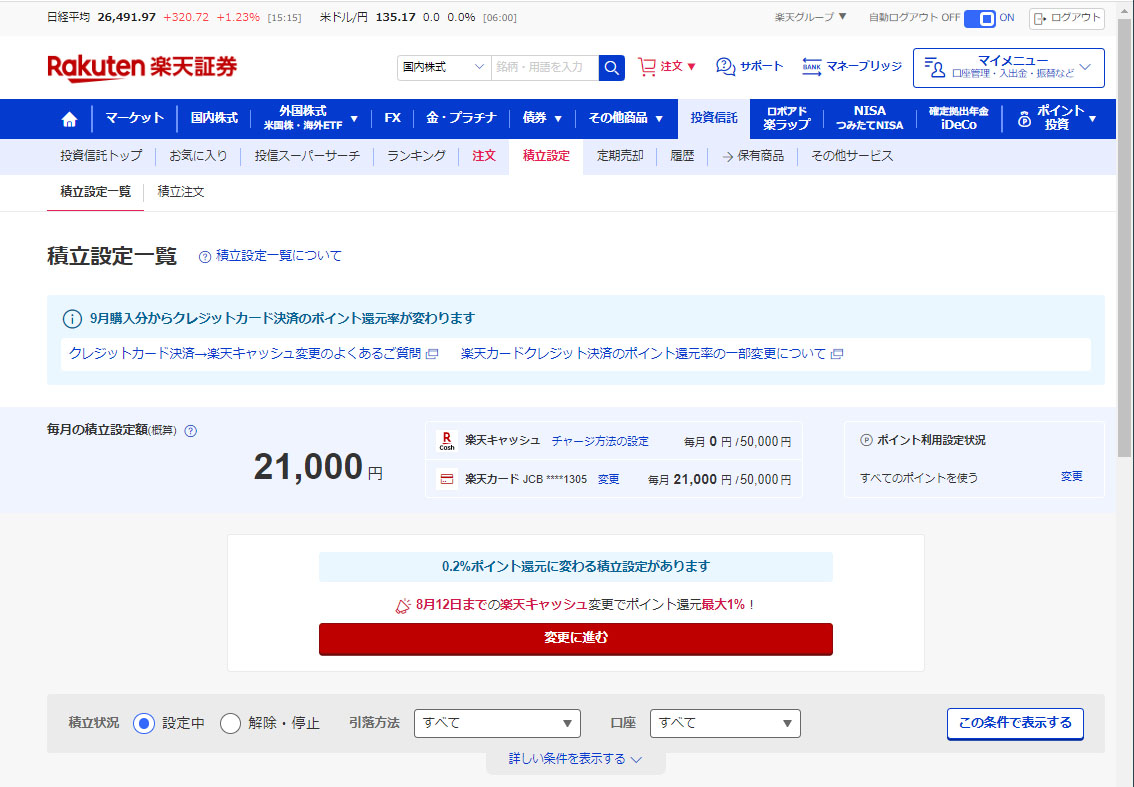
Task: Click help icon beside 毎月の積立設定額
Action: click(191, 431)
